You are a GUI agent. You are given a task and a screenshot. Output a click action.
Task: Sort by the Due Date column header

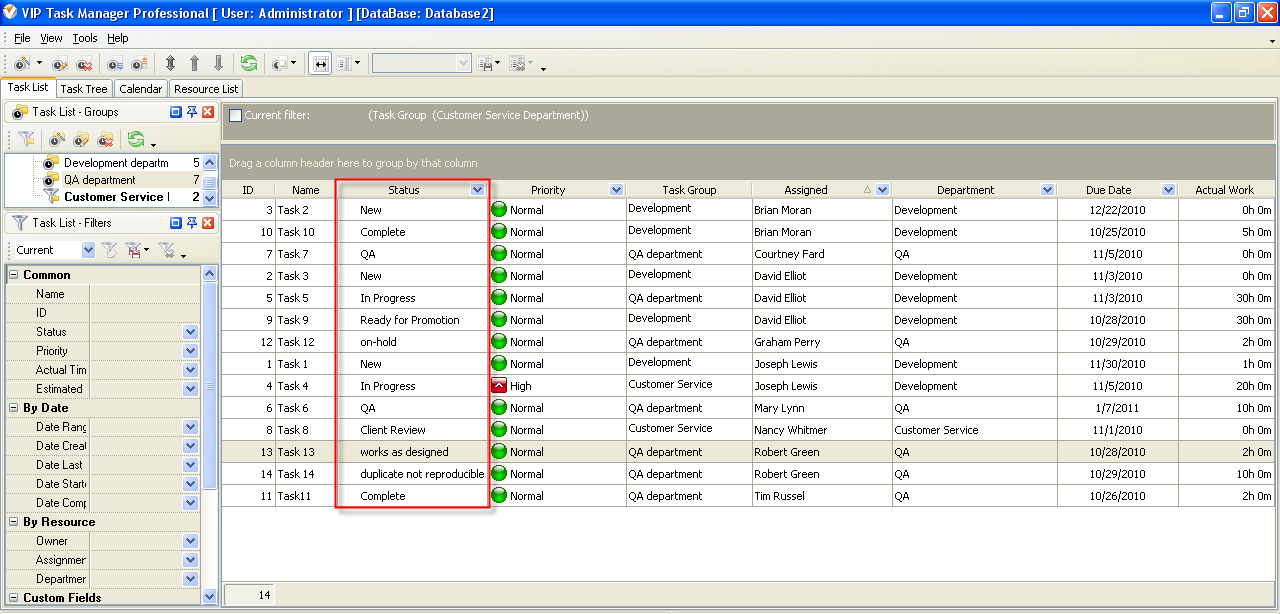1108,190
